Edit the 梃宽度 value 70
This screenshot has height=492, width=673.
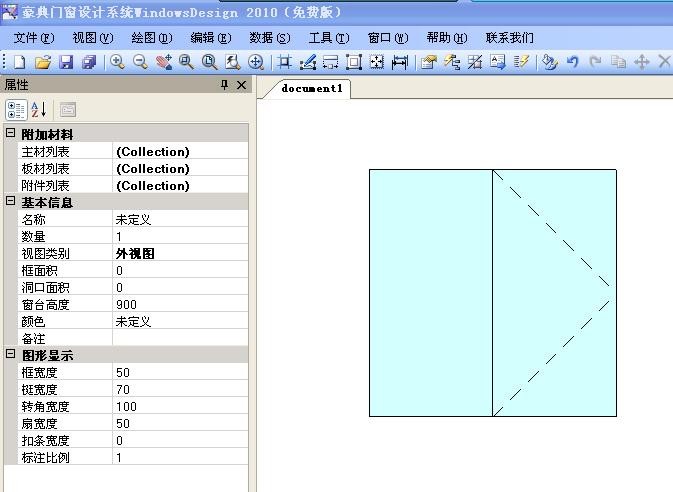180,390
